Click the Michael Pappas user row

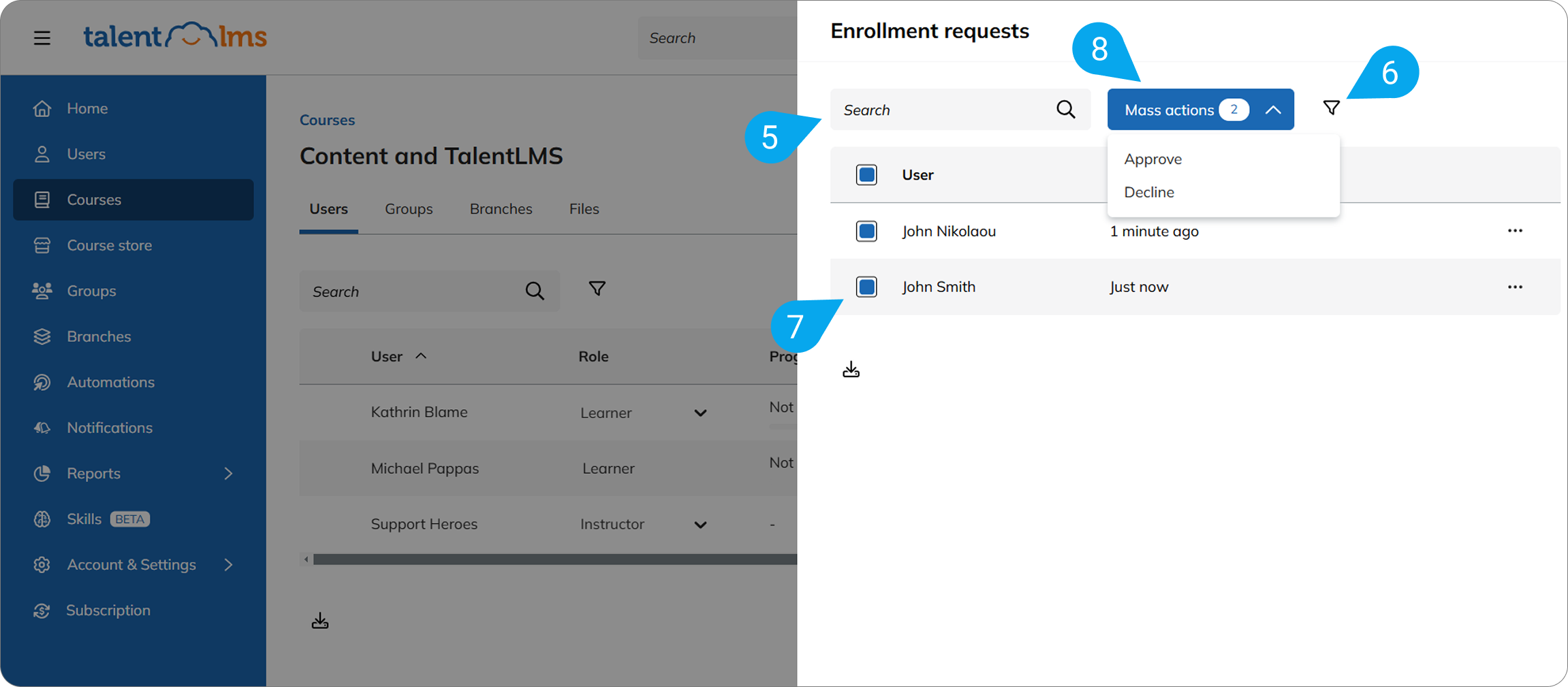(548, 468)
